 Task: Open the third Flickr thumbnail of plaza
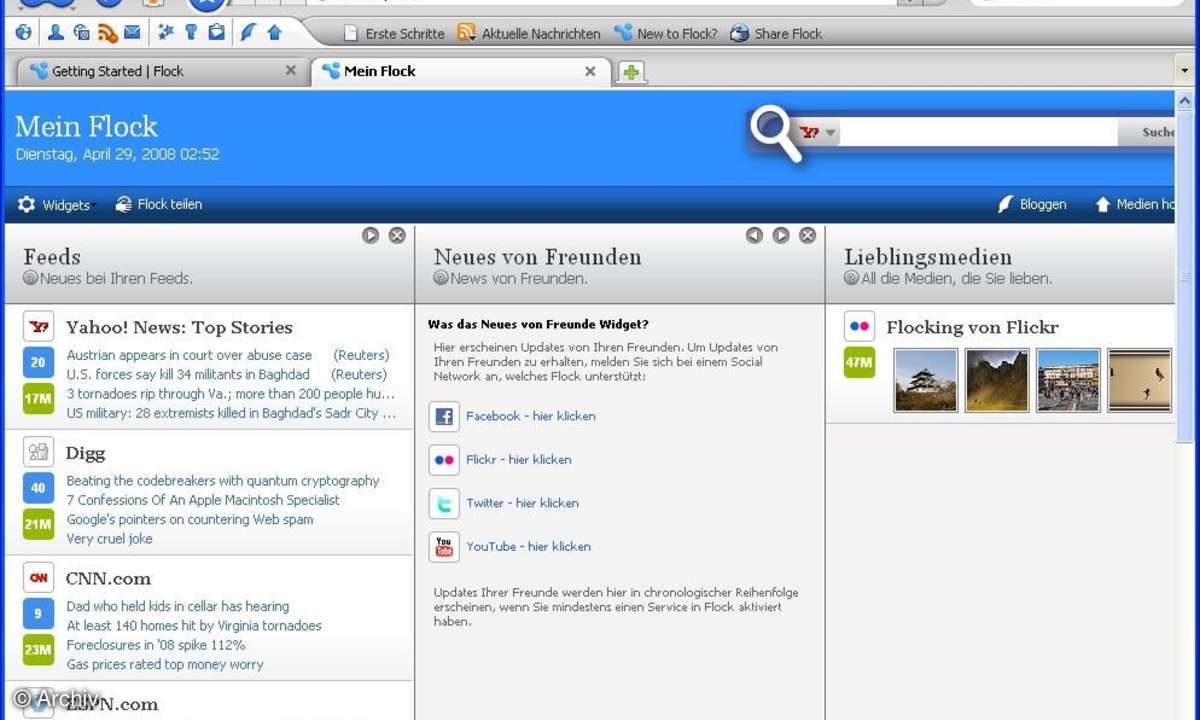[x=1069, y=380]
